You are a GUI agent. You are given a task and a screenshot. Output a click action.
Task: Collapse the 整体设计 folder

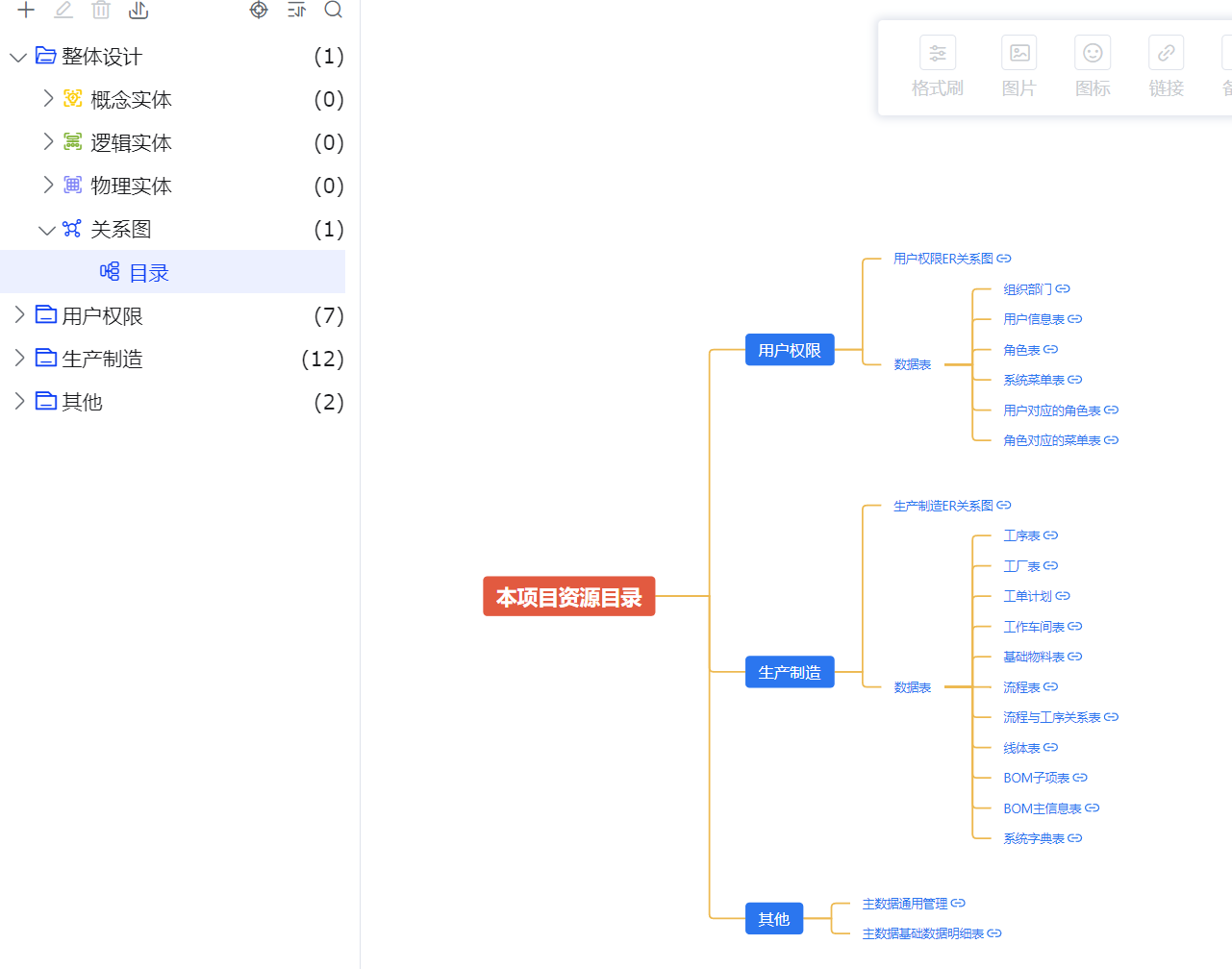point(17,58)
